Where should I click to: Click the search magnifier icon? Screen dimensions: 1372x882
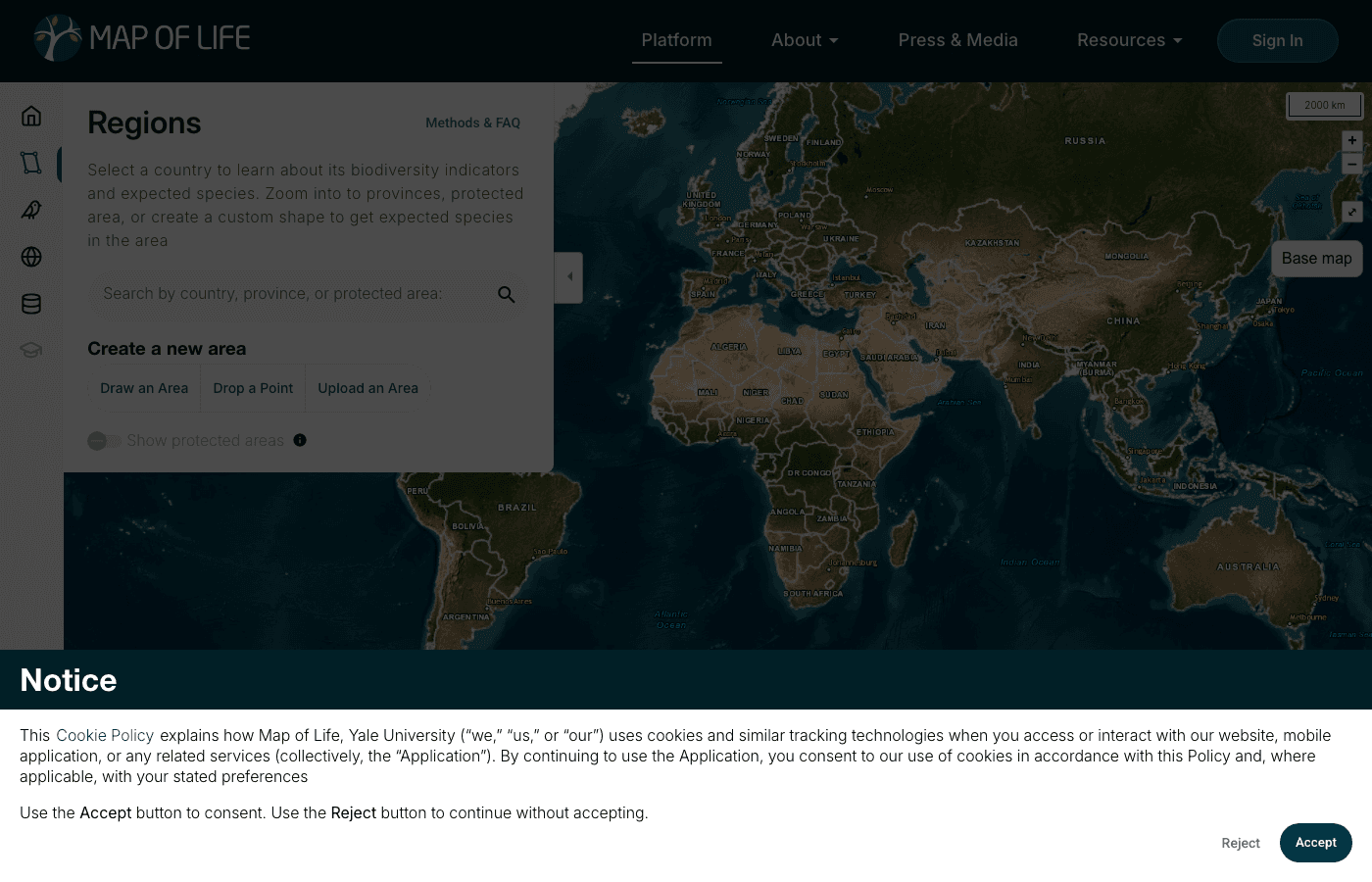point(506,294)
